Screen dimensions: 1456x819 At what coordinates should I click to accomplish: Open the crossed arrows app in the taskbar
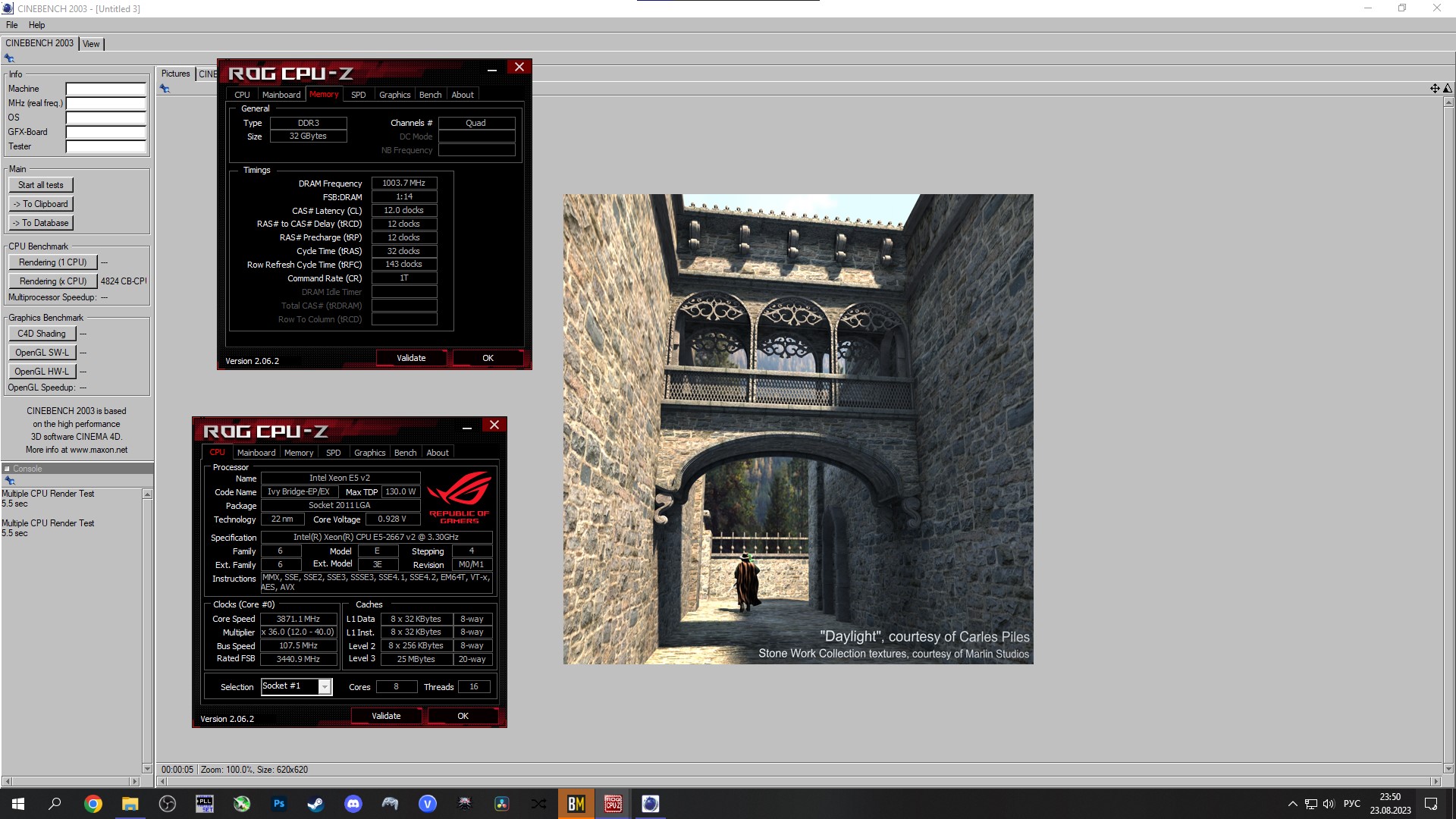point(538,804)
